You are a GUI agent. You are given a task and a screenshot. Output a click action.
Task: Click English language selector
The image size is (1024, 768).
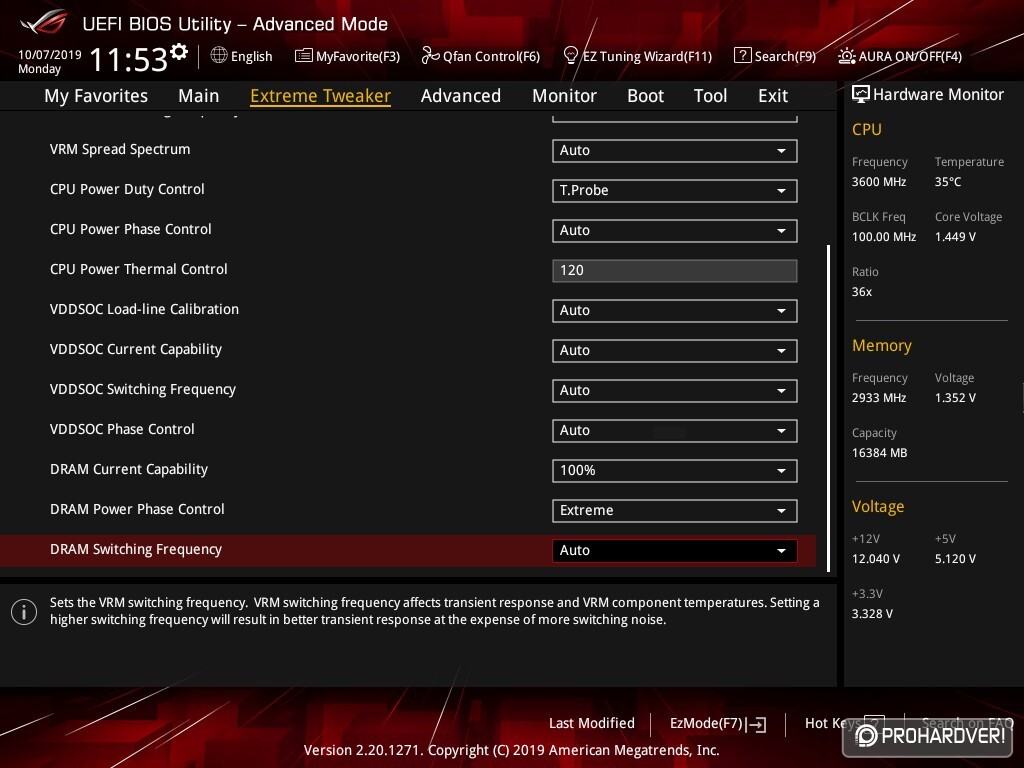coord(251,56)
